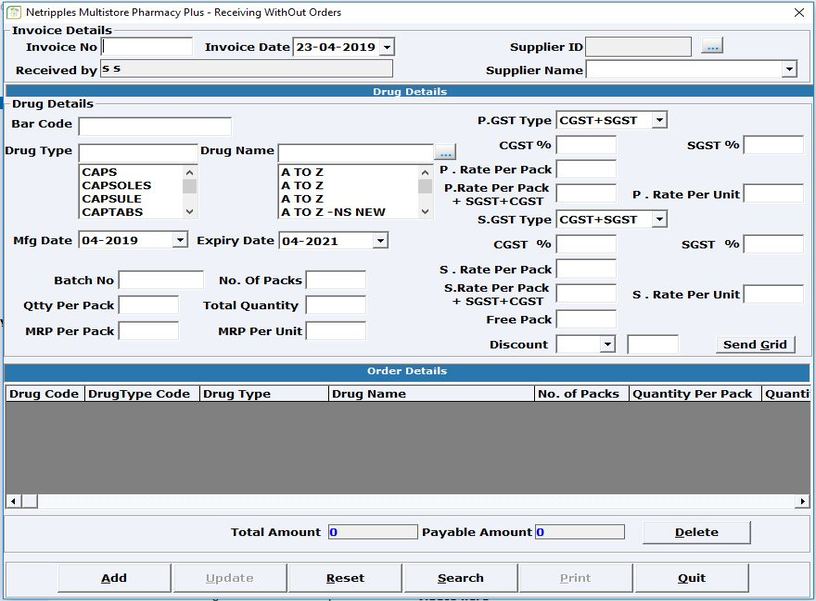
Task: Click the Quantity Per Pack column header
Action: click(693, 394)
